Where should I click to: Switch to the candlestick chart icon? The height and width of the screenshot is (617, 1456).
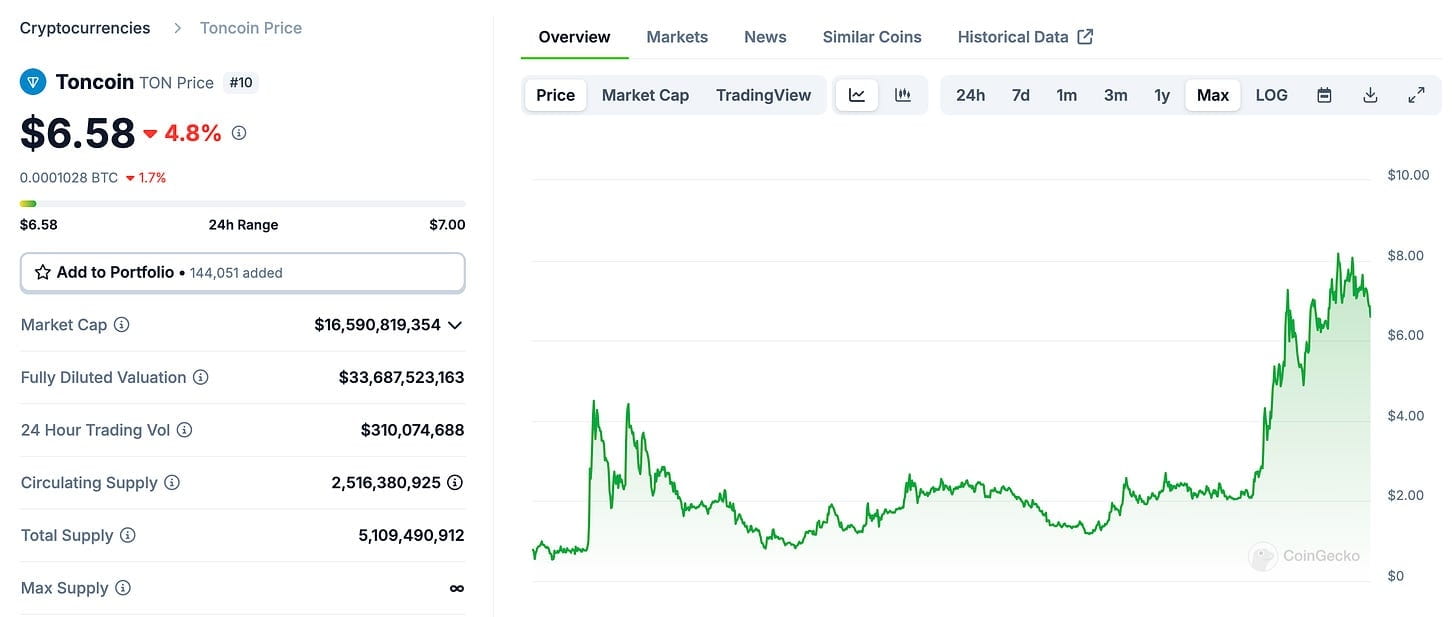903,95
